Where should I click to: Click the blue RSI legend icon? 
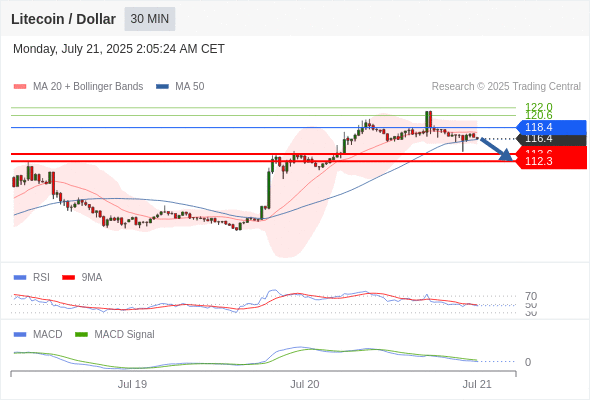(20, 278)
